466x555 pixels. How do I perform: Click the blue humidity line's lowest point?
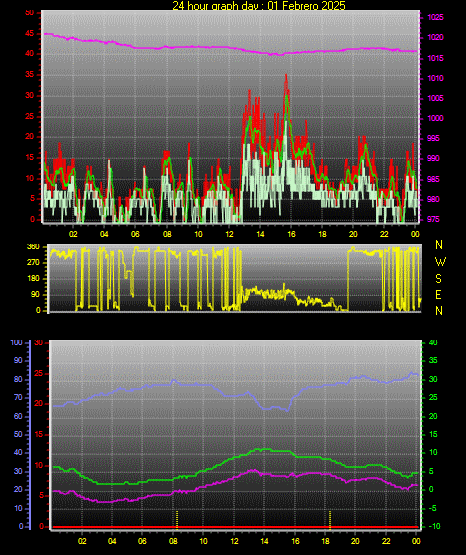click(x=287, y=411)
